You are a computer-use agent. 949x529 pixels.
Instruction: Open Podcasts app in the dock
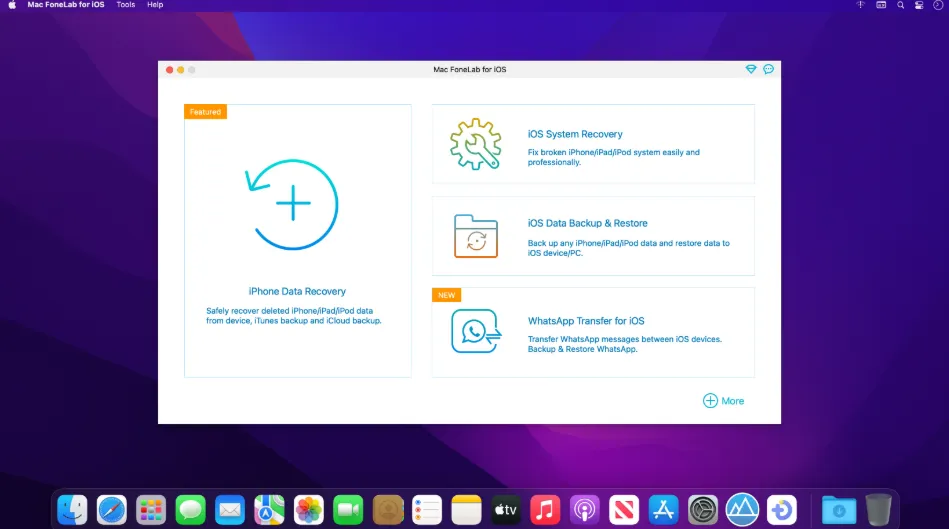pyautogui.click(x=585, y=510)
